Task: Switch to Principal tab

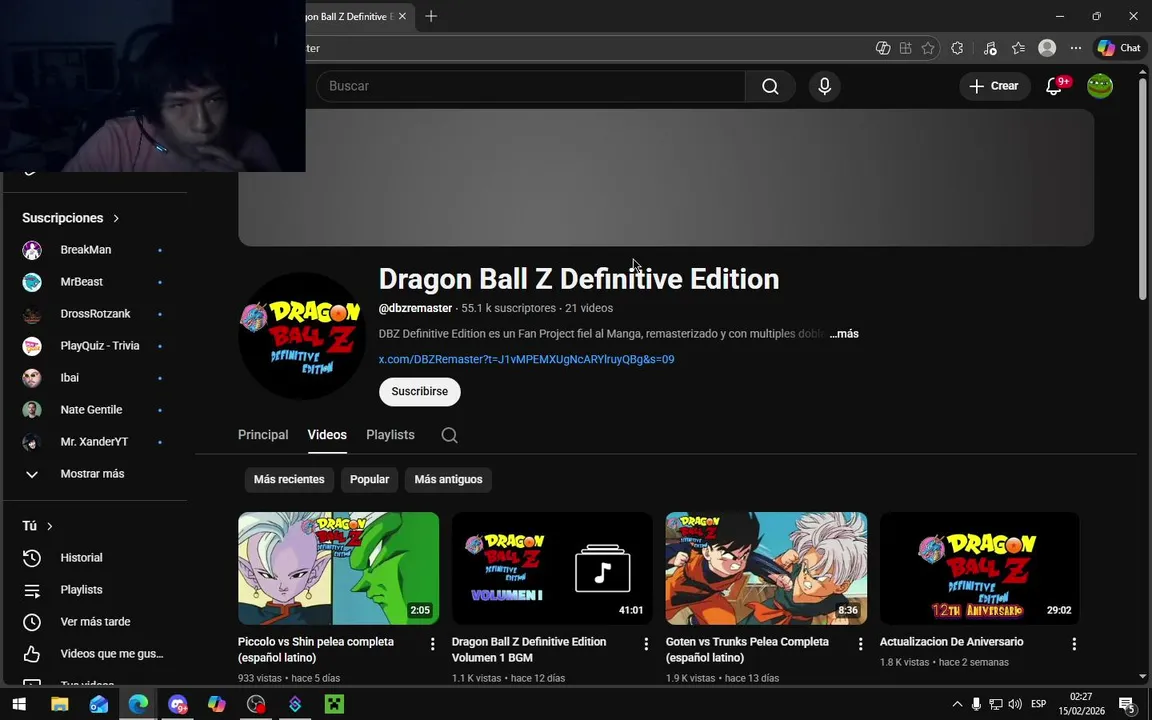Action: click(263, 435)
